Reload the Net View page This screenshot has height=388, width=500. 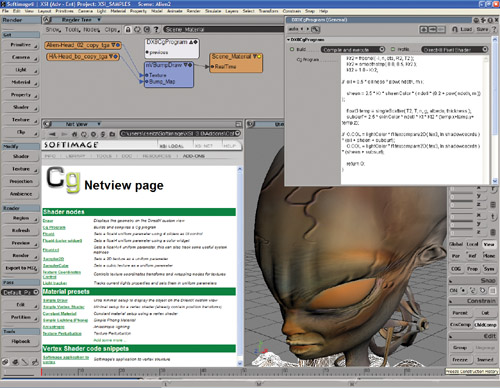pos(84,134)
